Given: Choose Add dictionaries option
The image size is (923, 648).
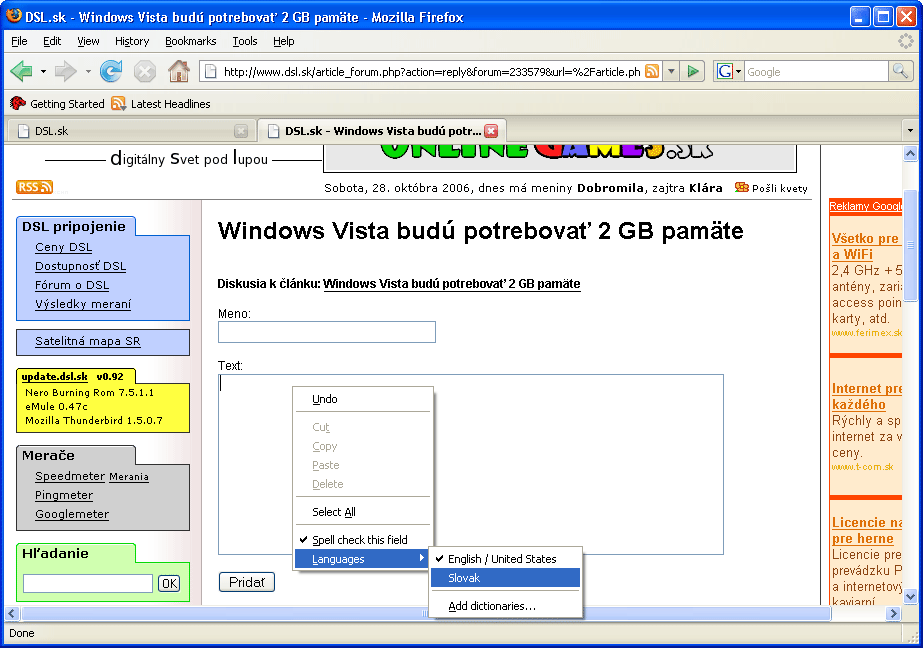Looking at the screenshot, I should tap(505, 606).
